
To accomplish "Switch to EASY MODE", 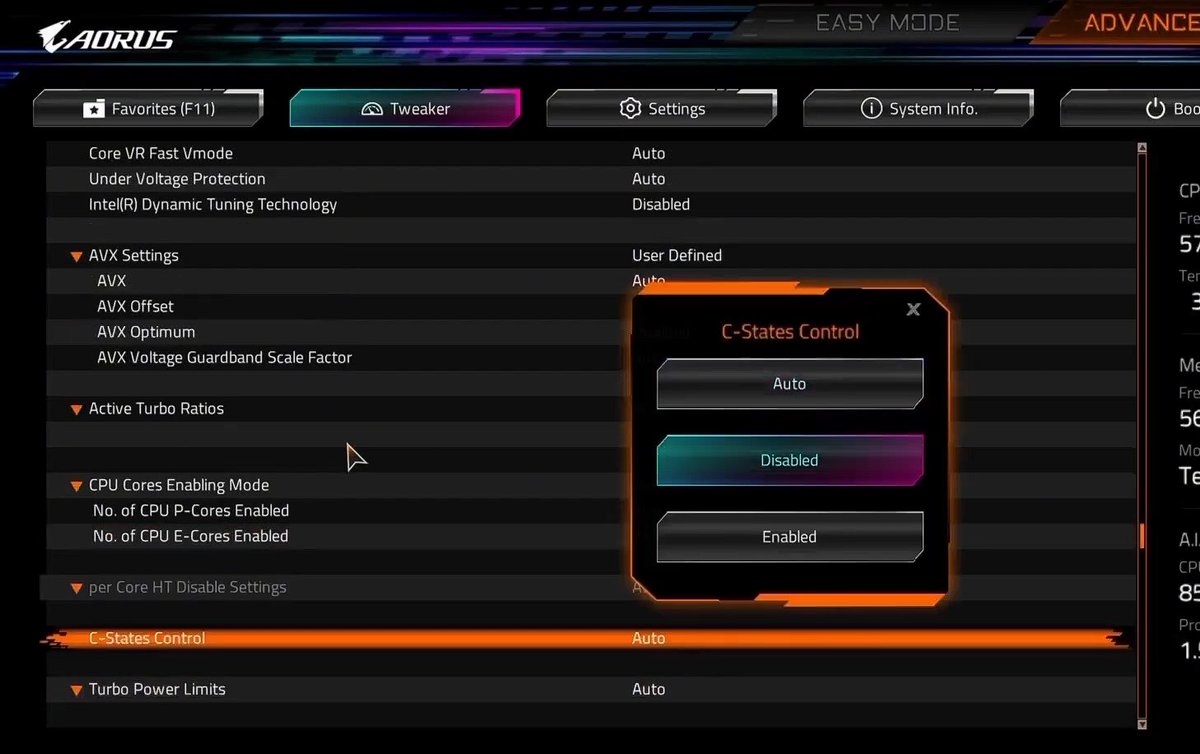I will pos(887,22).
